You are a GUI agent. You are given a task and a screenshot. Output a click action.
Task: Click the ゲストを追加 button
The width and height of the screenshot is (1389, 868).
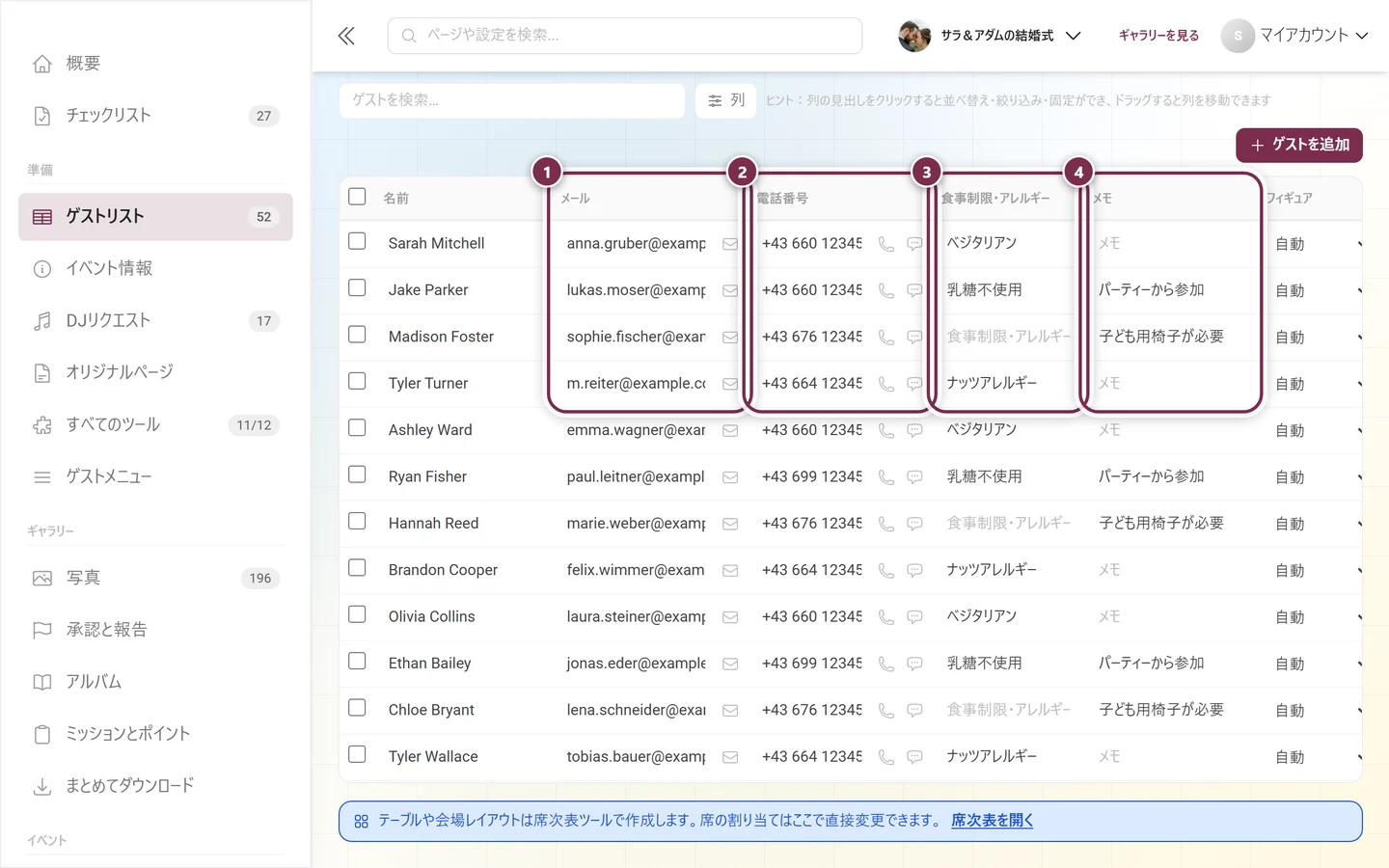(x=1299, y=145)
